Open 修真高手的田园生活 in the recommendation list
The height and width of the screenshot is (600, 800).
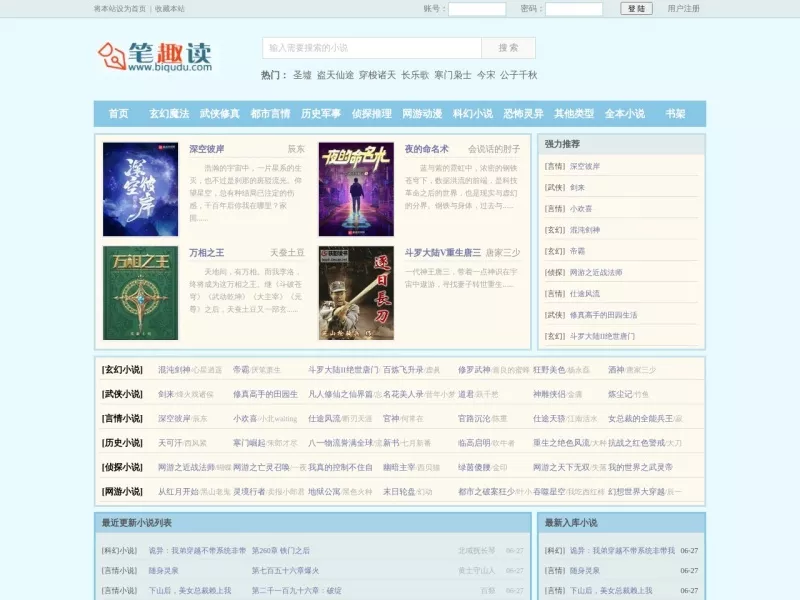tap(603, 315)
